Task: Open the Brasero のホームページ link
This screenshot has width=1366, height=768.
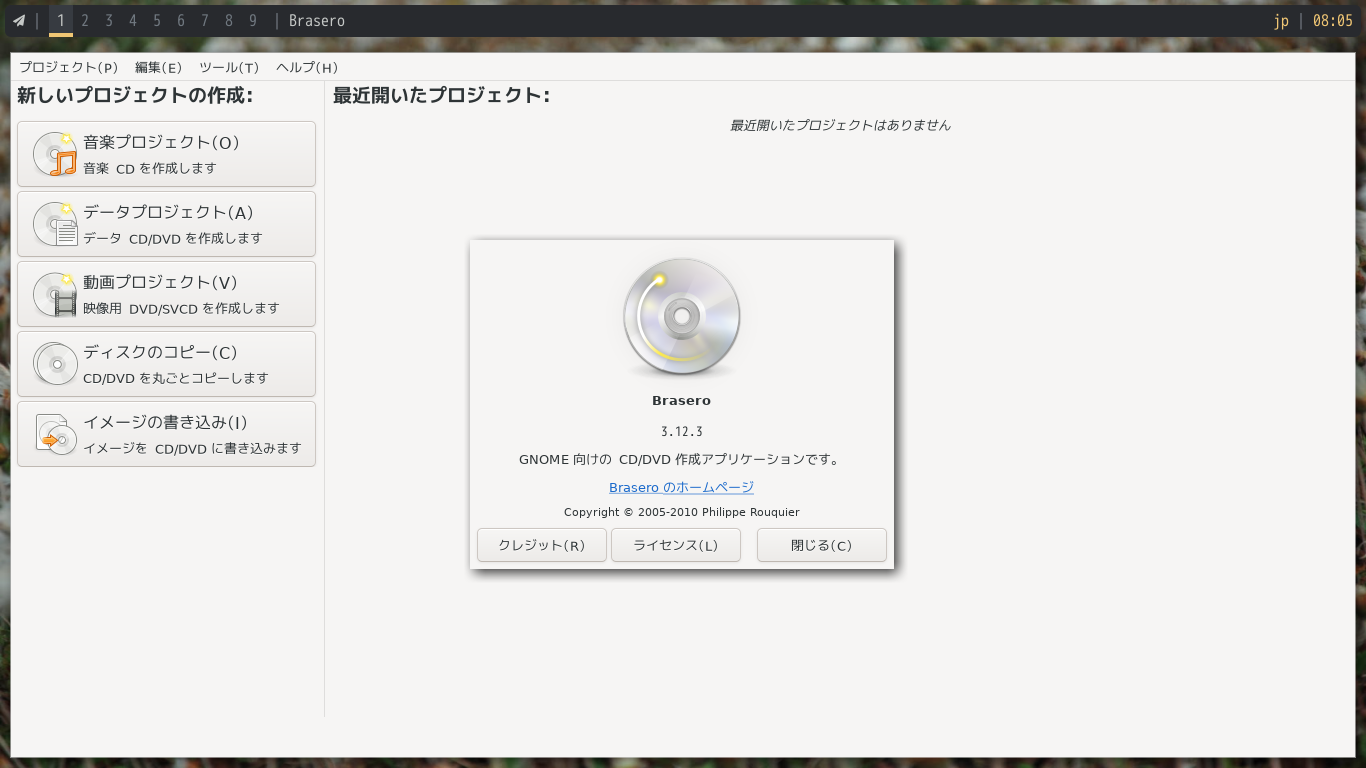Action: pos(681,487)
